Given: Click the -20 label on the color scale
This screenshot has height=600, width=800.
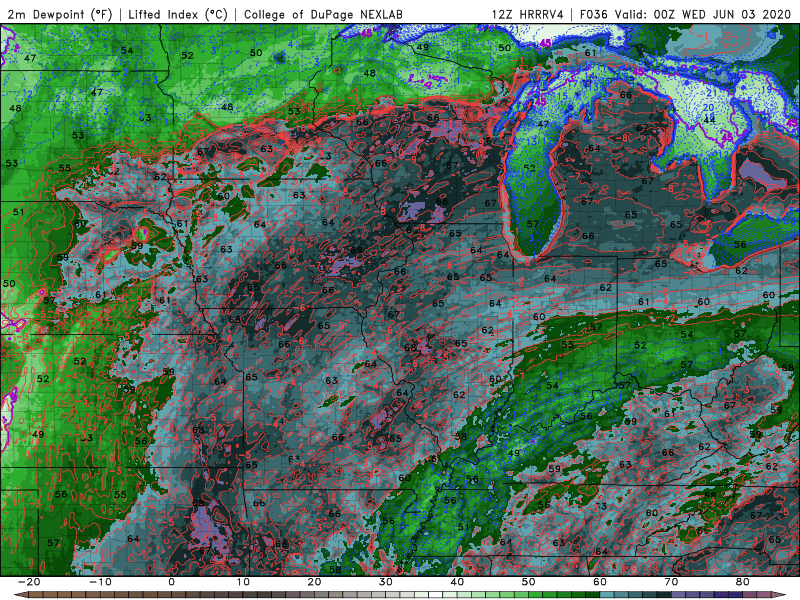Looking at the screenshot, I should [29, 582].
